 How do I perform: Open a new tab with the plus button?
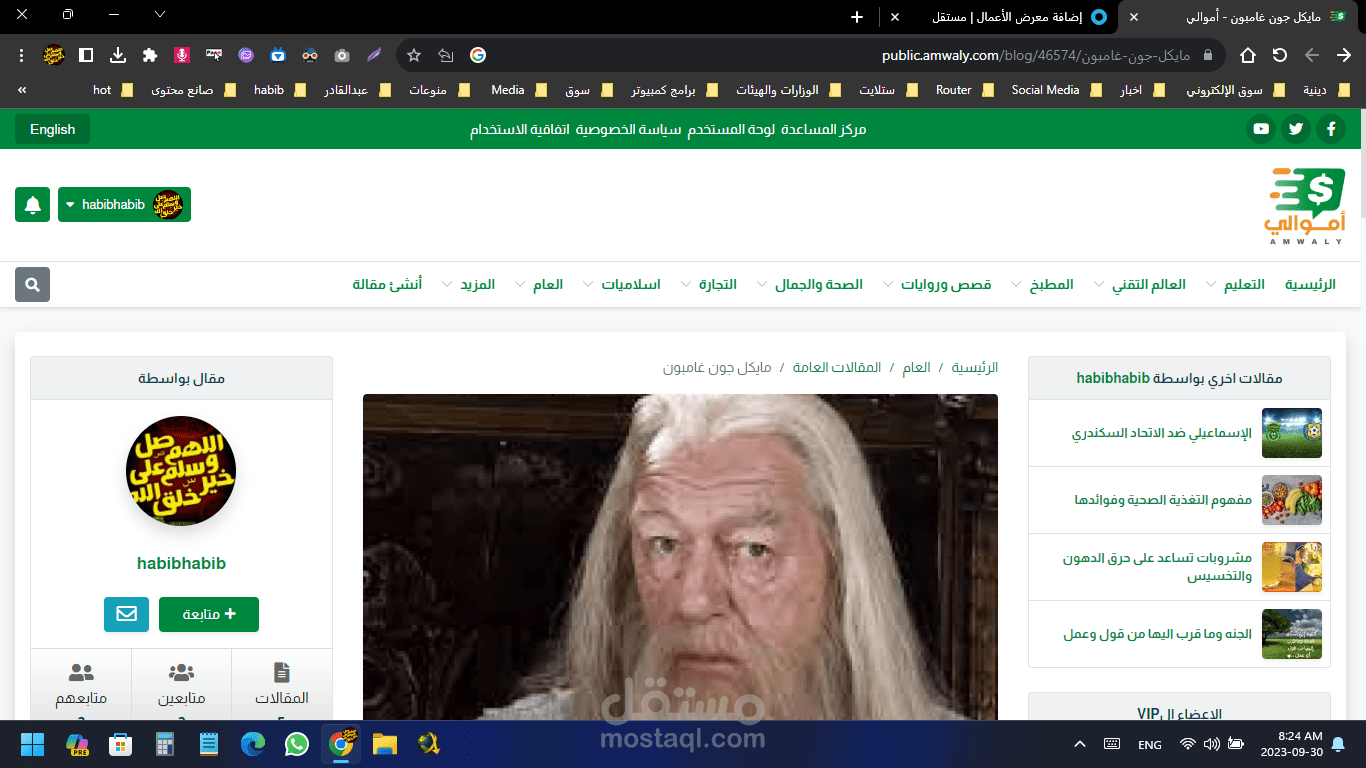coord(857,17)
